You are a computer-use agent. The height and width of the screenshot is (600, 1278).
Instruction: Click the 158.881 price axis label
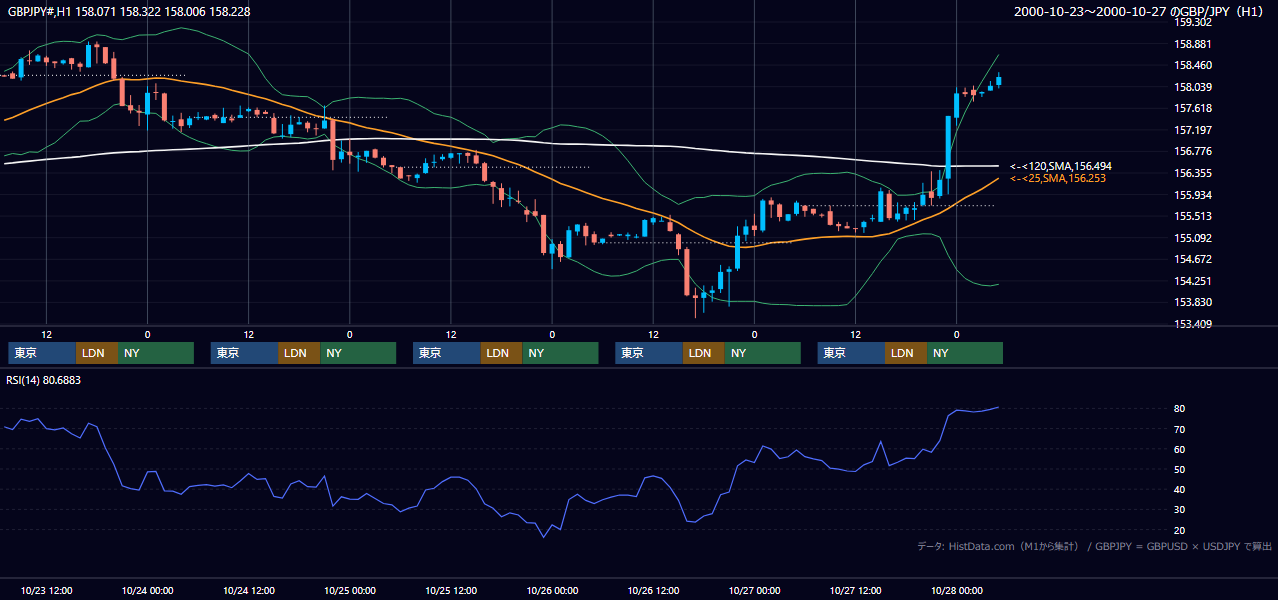(1193, 44)
